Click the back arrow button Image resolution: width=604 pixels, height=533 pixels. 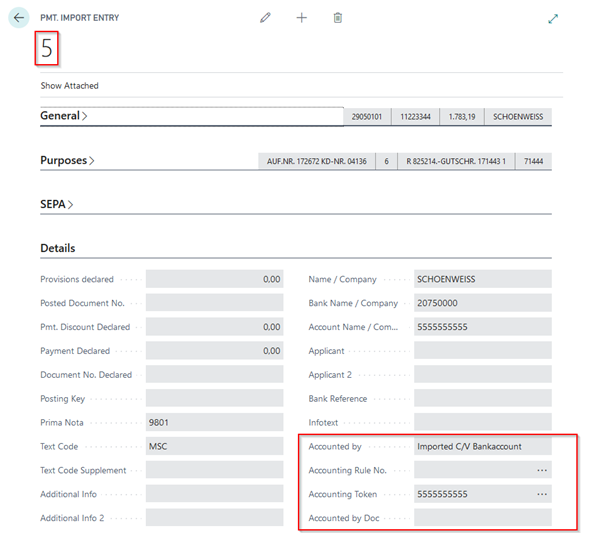coord(18,18)
